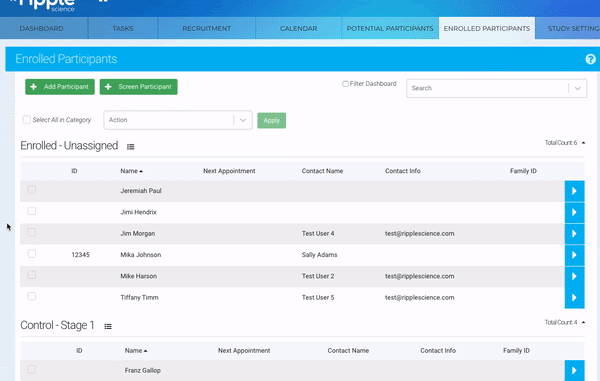Click ID value 12345
The height and width of the screenshot is (381, 600).
click(80, 255)
